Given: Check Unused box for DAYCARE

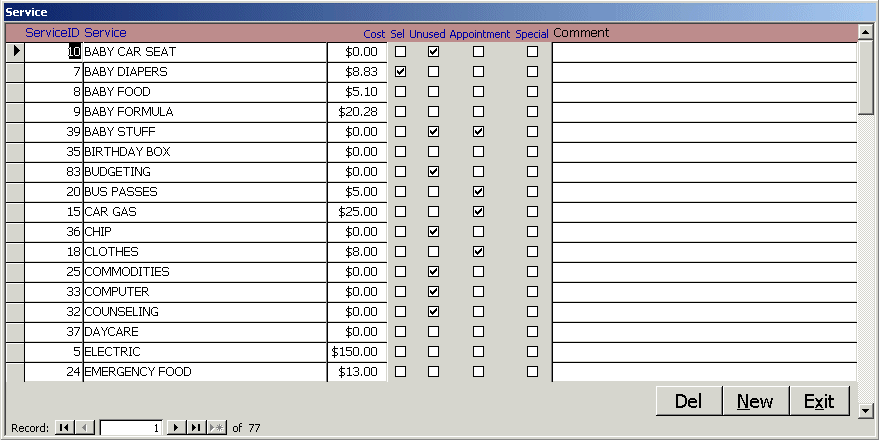Looking at the screenshot, I should click(x=433, y=331).
